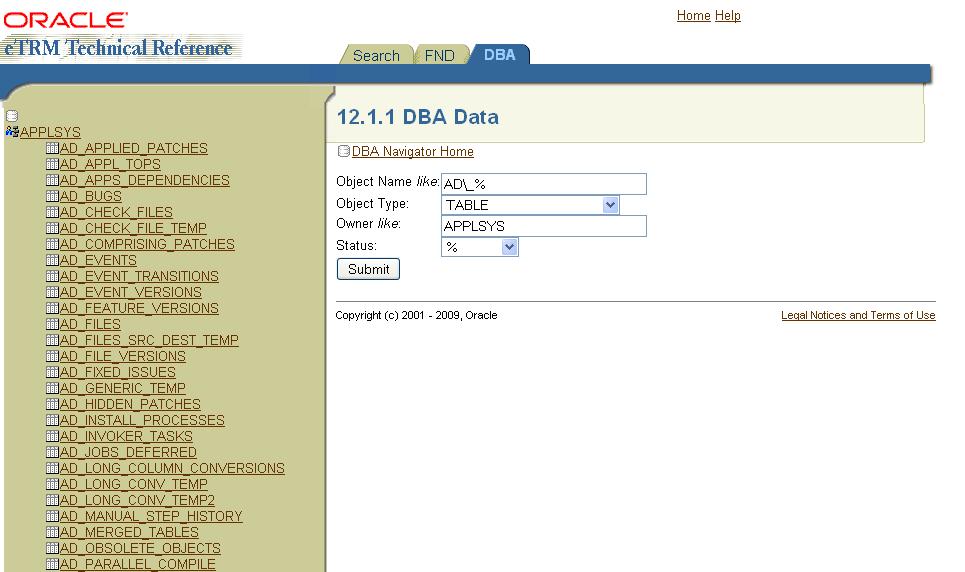Open the Home link at top
Viewport: 965px width, 572px height.
point(694,15)
